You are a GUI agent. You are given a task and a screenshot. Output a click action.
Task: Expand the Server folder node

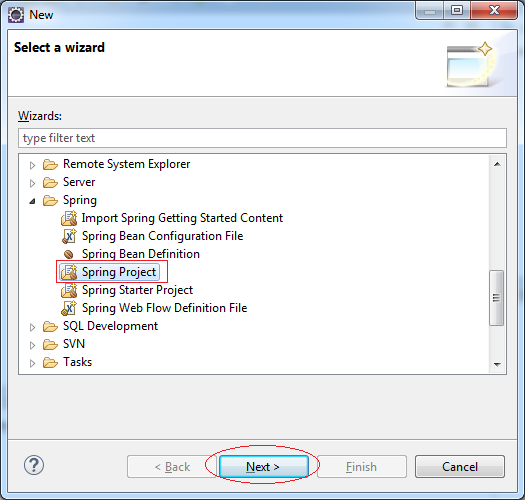pos(32,183)
